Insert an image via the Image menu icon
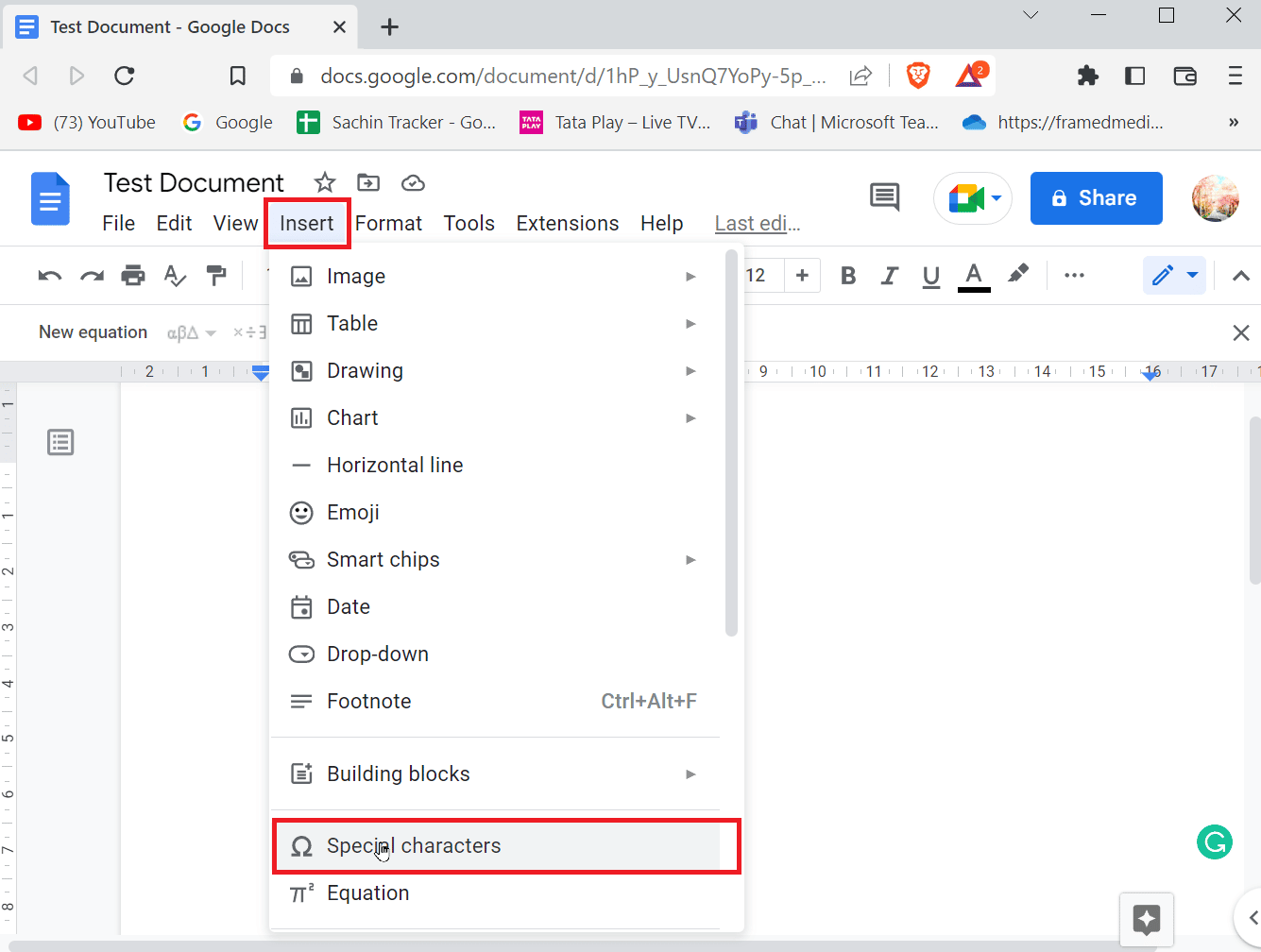This screenshot has width=1261, height=952. pos(301,275)
